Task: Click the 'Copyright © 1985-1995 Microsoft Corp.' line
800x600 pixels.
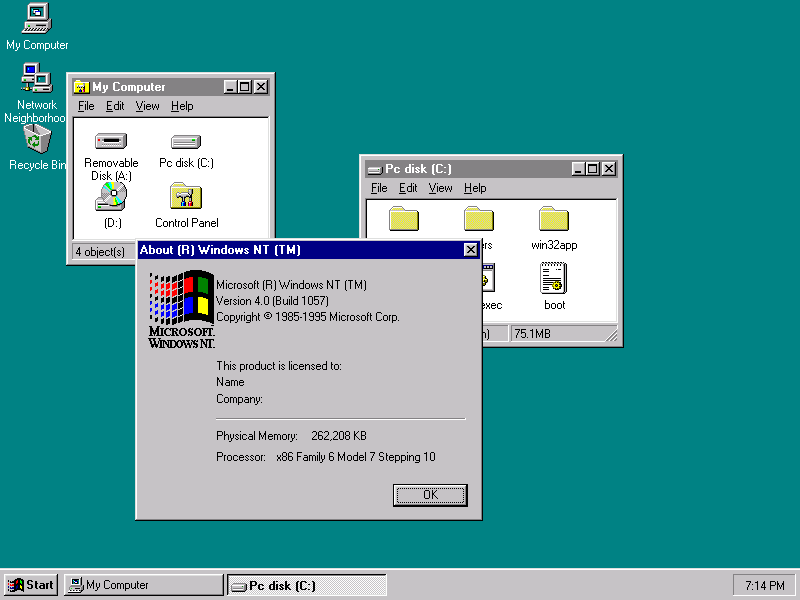Action: coord(308,317)
